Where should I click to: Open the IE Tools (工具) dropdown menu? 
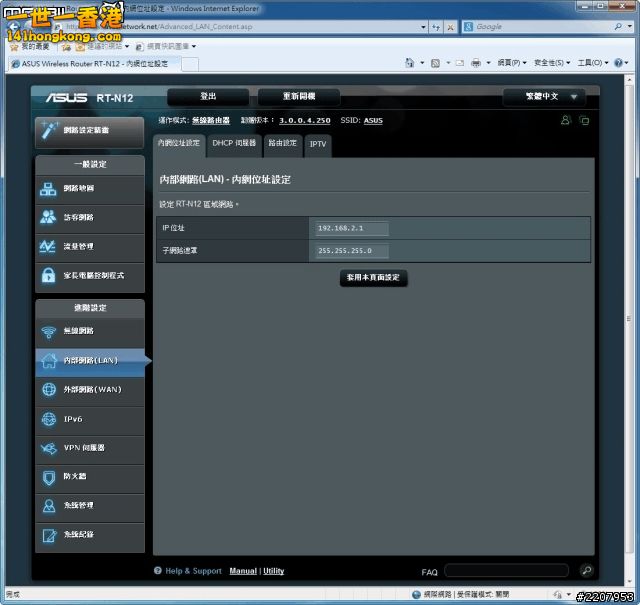tap(591, 63)
